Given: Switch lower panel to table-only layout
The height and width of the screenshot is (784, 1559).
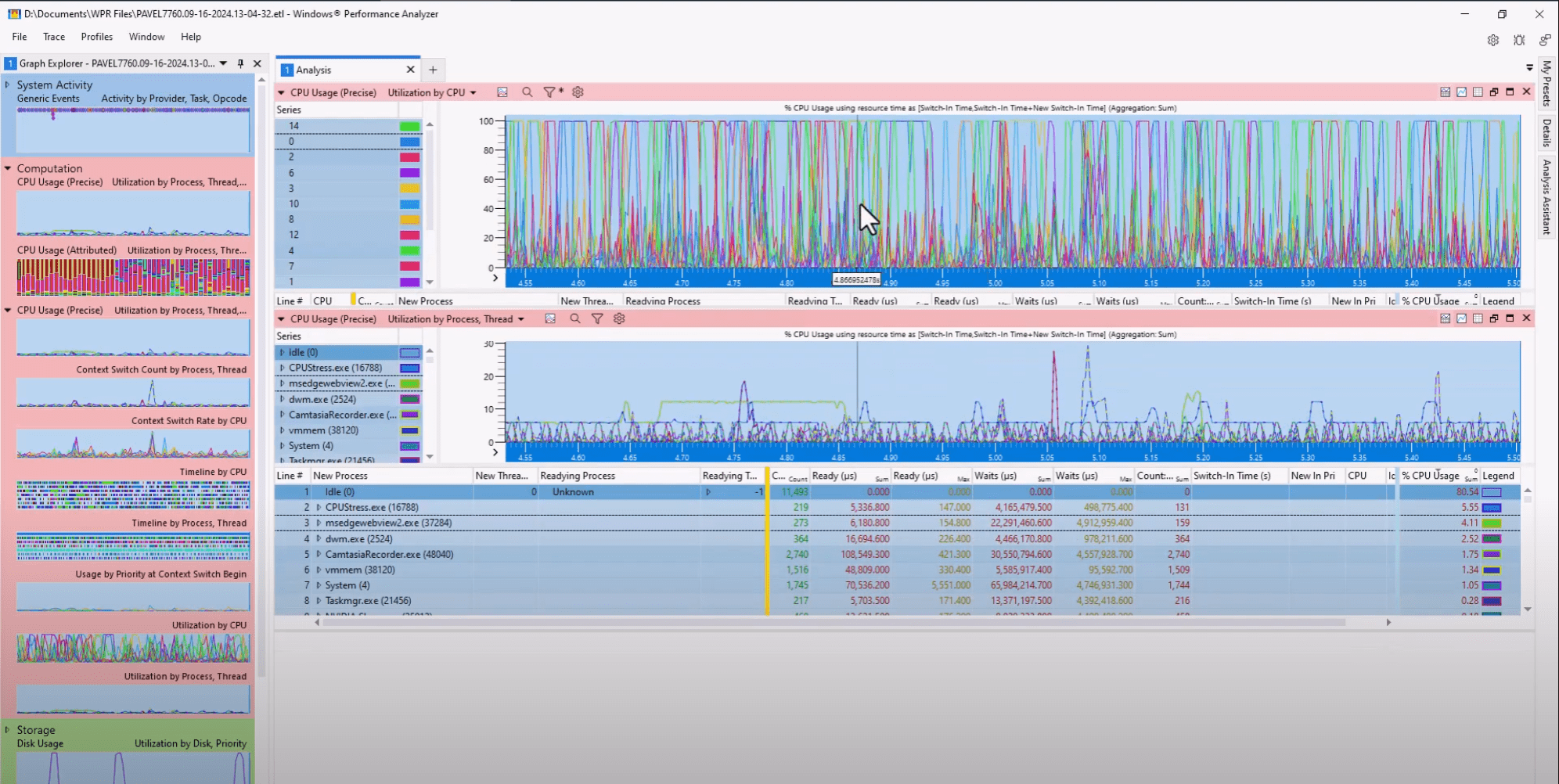Looking at the screenshot, I should [x=1478, y=318].
